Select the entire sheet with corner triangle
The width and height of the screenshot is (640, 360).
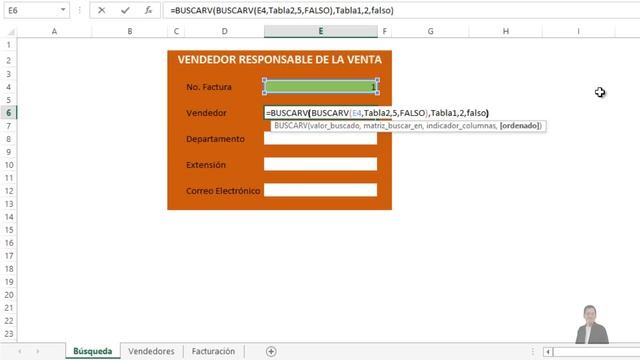point(11,31)
